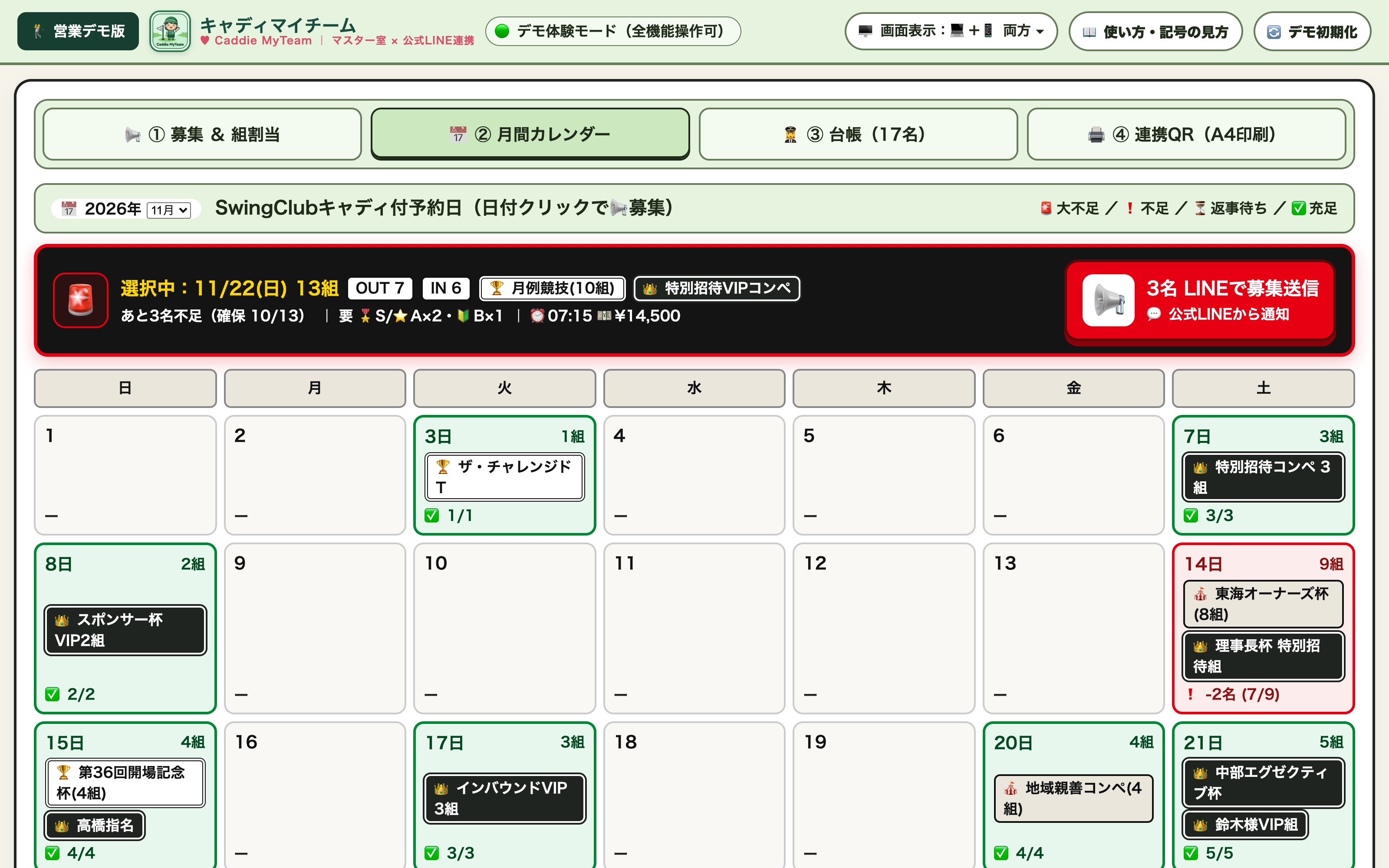
Task: Click the trophy icon on ザ・チャレンジド event
Action: coord(443,467)
